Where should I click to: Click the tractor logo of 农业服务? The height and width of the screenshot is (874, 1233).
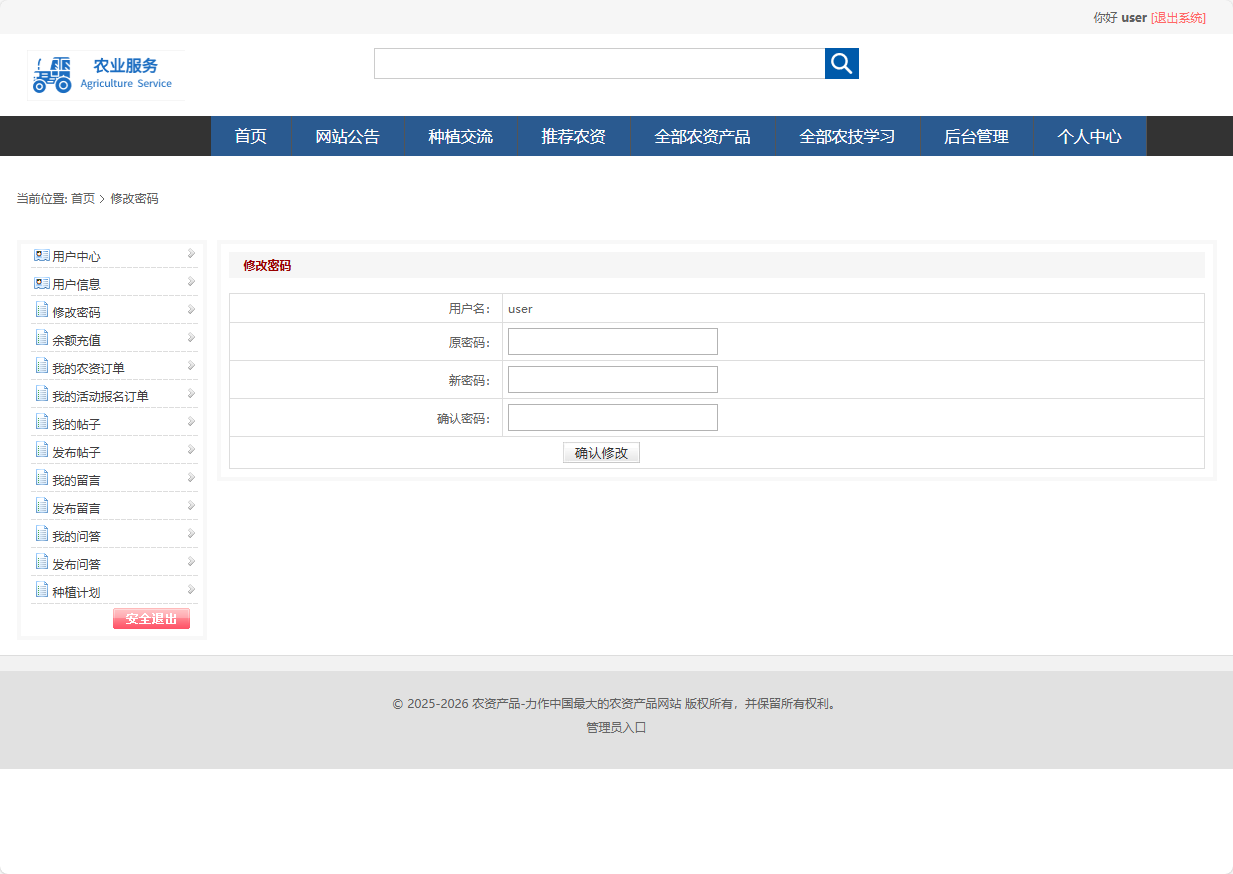(x=52, y=74)
